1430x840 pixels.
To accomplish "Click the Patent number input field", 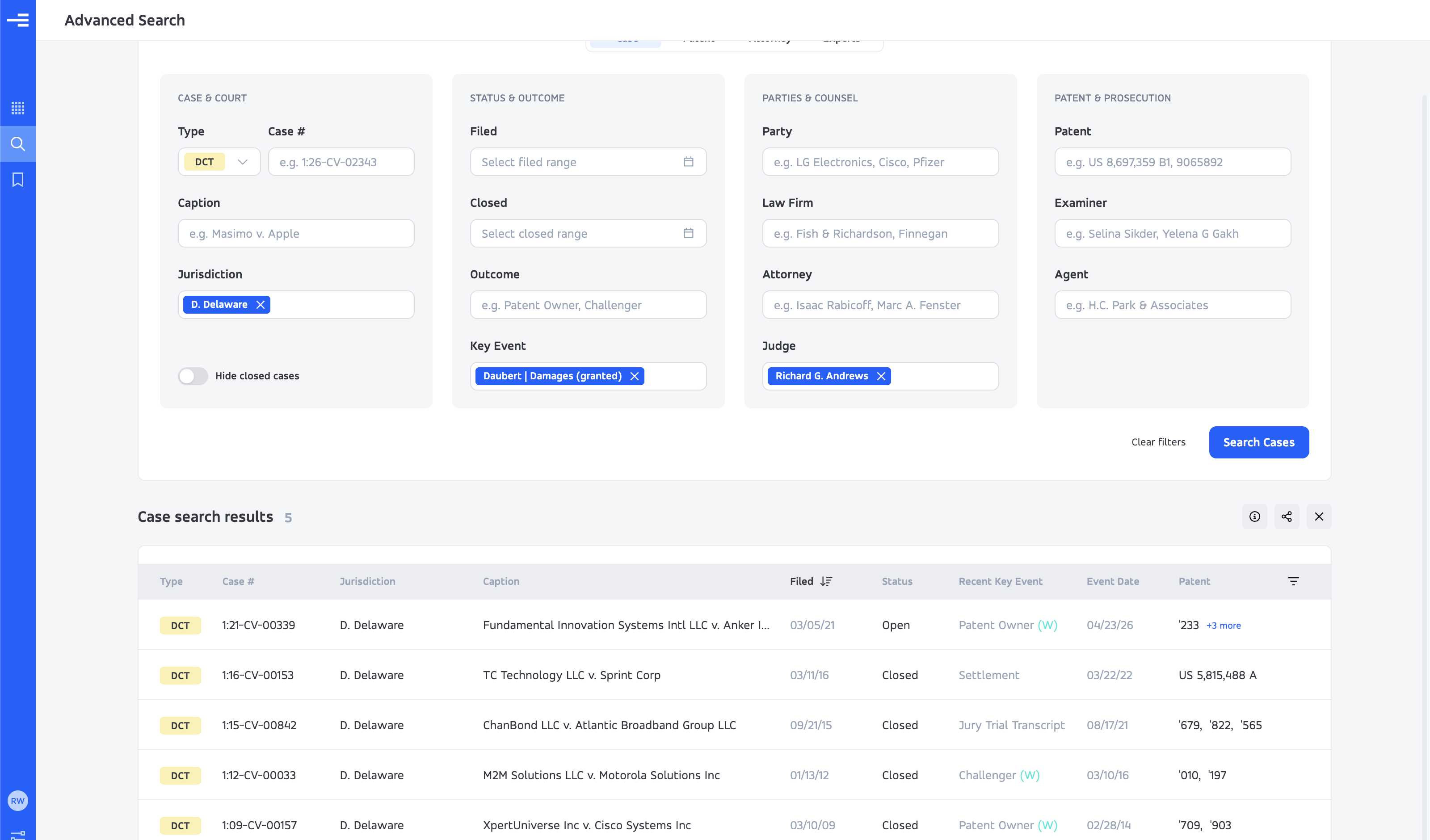I will pos(1173,162).
